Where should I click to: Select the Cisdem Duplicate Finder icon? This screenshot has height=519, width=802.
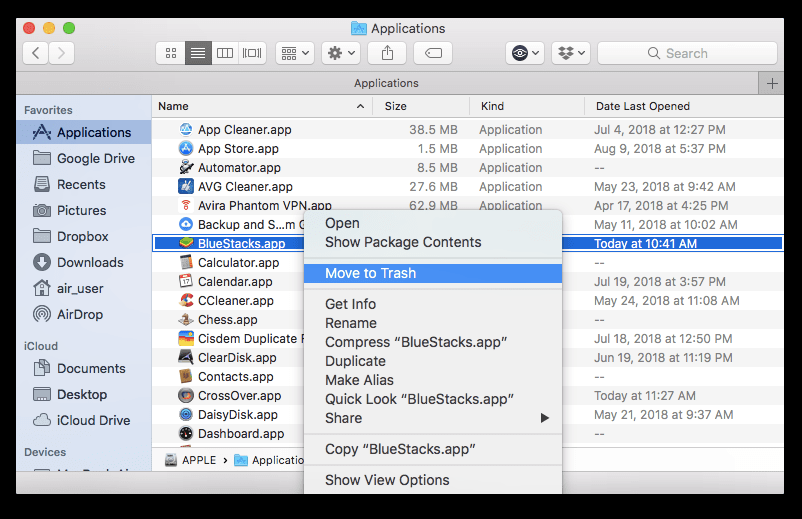[x=186, y=338]
